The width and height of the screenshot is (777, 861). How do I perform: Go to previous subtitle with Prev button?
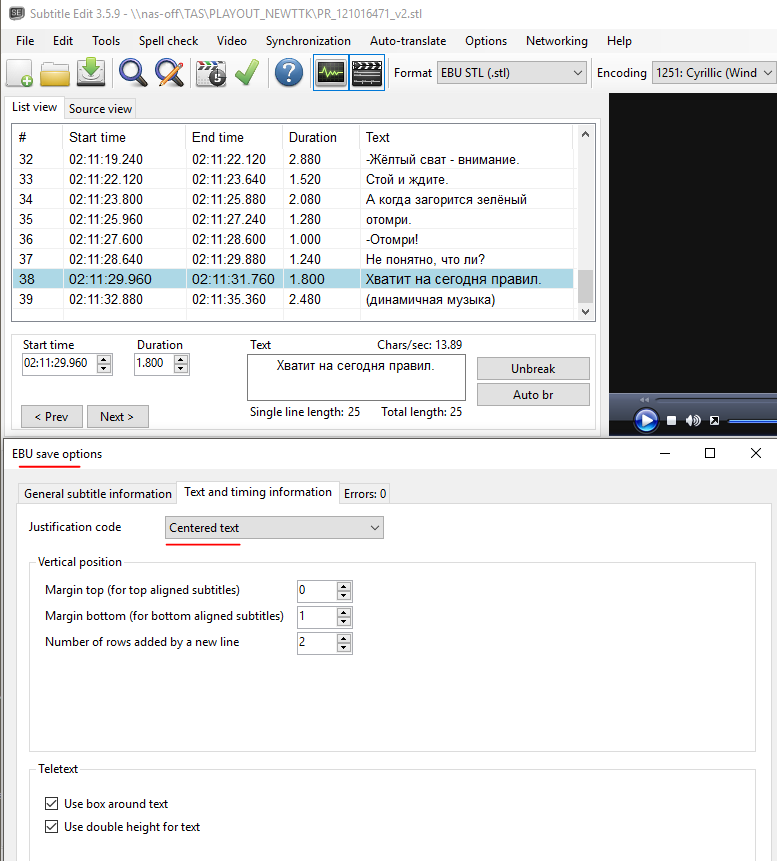pos(52,417)
